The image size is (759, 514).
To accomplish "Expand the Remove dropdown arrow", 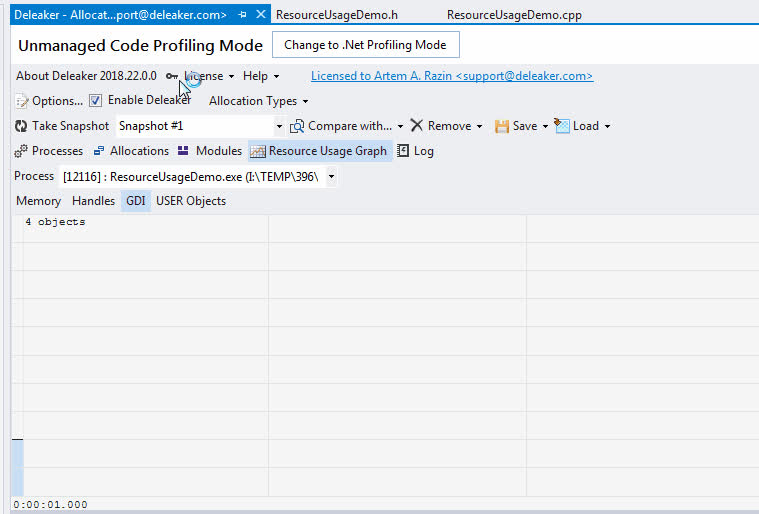I will coord(479,126).
